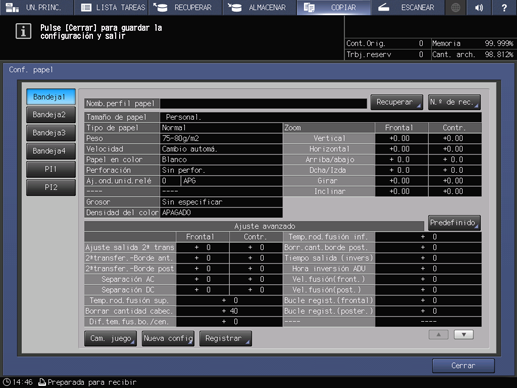This screenshot has width=517, height=388.
Task: Click the info icon beside the message
Action: point(23,32)
